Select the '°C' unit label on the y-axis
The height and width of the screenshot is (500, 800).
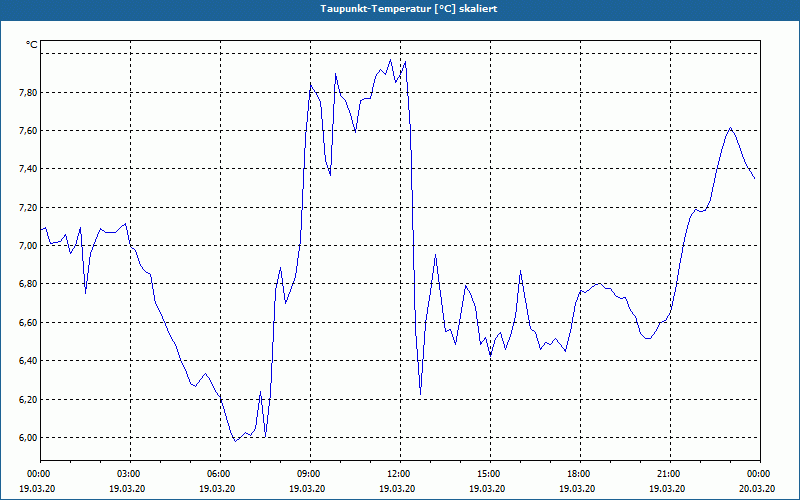click(x=31, y=45)
